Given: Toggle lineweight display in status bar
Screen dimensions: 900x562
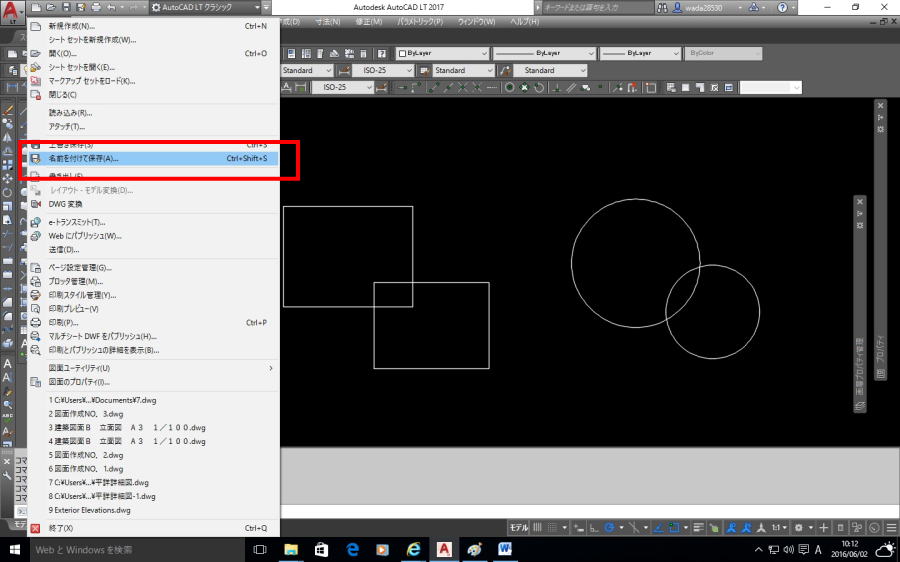Looking at the screenshot, I should pyautogui.click(x=699, y=527).
